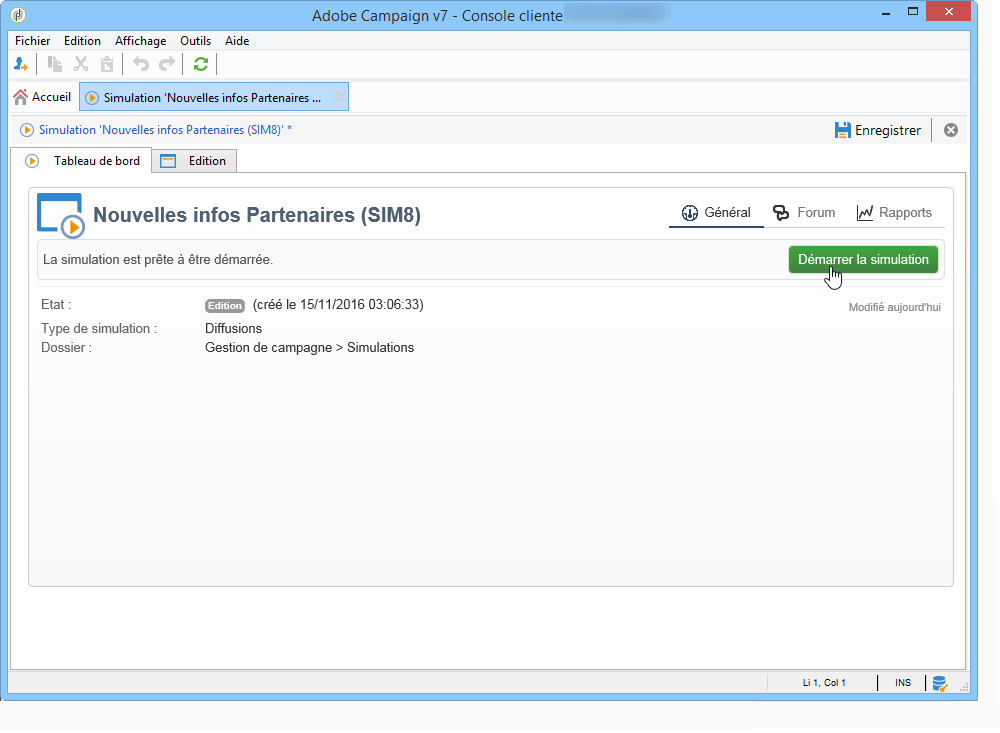The image size is (1000, 733).
Task: Click 'Li 1, Col 1' in the status bar
Action: pyautogui.click(x=824, y=683)
